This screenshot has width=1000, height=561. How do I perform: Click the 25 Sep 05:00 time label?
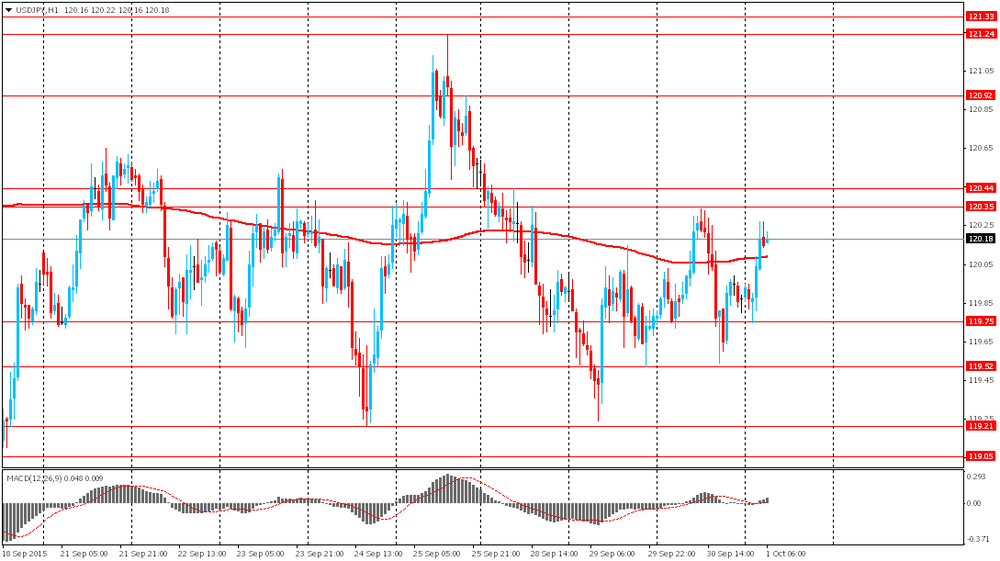click(437, 553)
